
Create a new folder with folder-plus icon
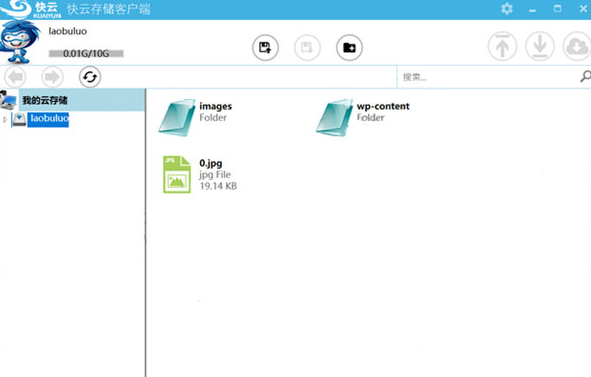pyautogui.click(x=349, y=48)
